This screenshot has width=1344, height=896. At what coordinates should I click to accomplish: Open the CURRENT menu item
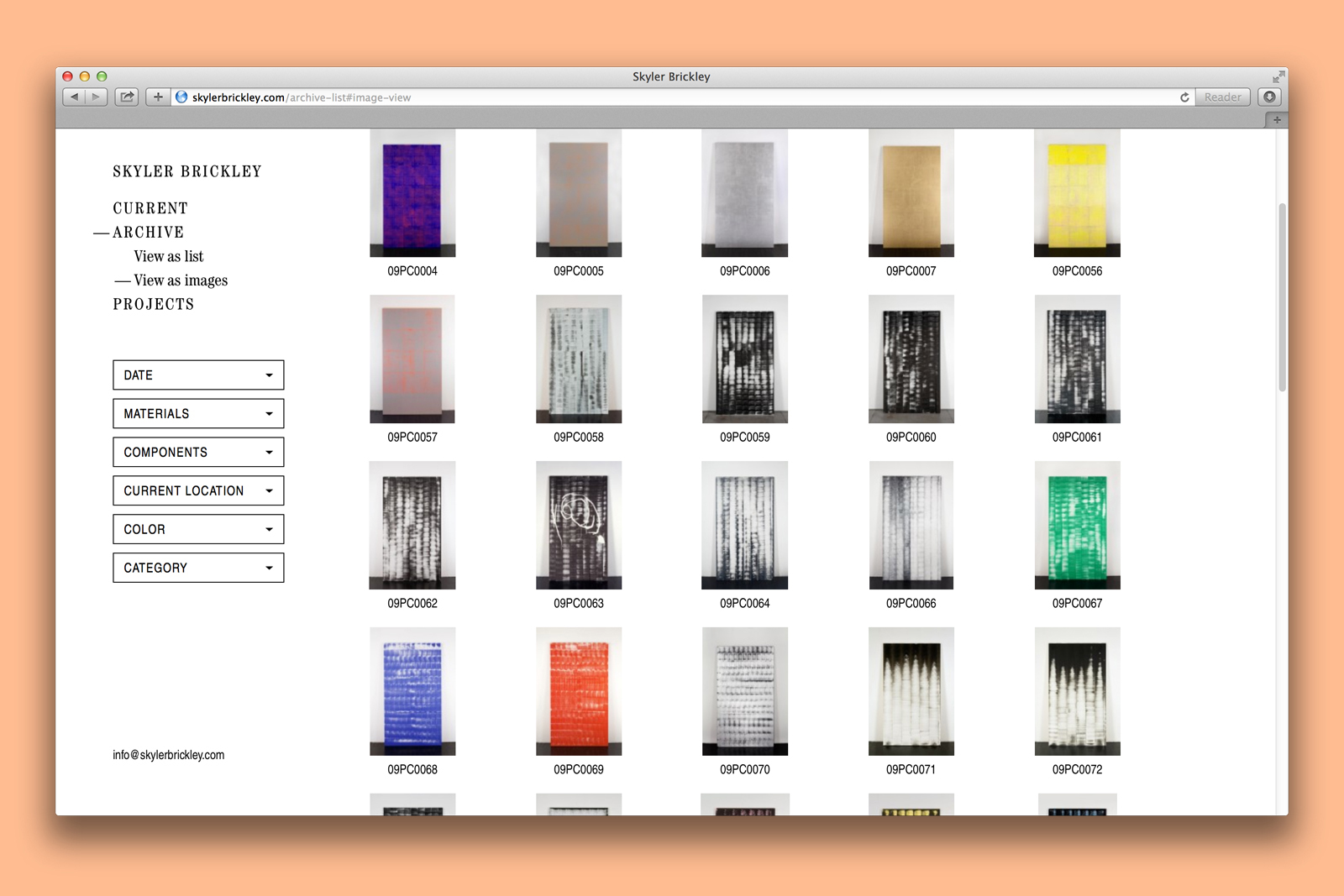click(x=150, y=208)
